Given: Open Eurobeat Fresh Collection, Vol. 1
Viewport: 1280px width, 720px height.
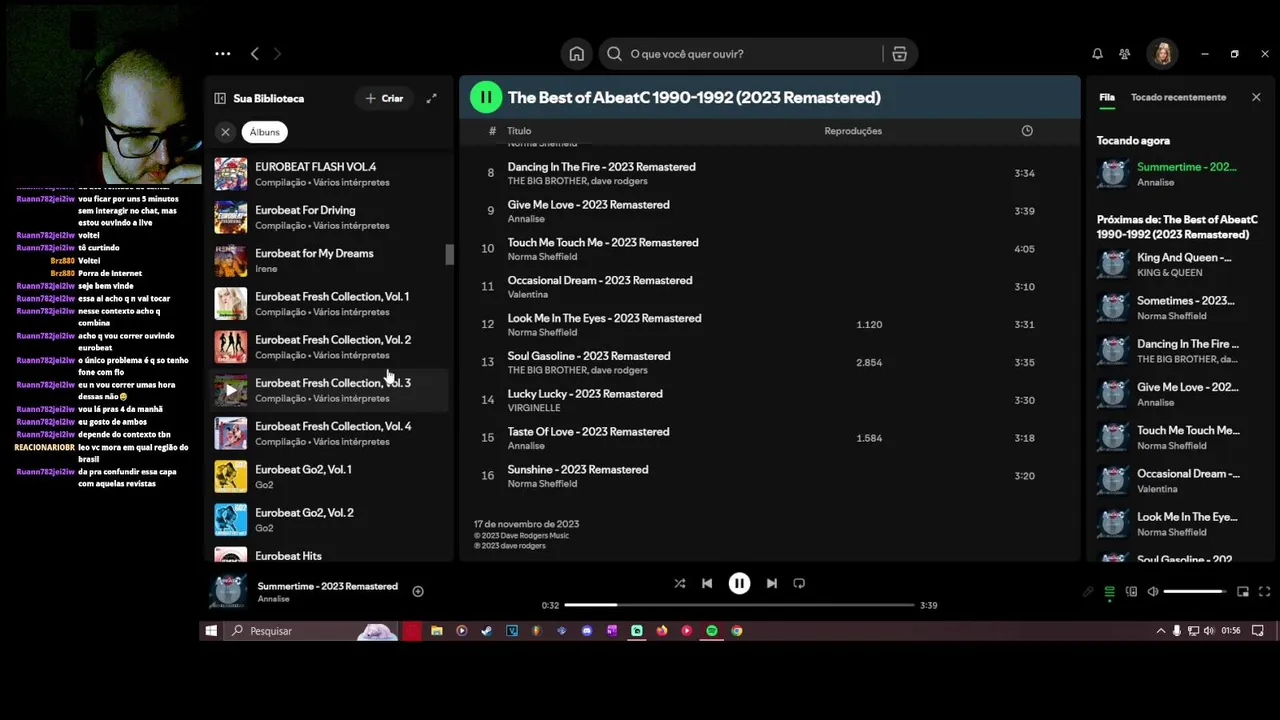Looking at the screenshot, I should (330, 303).
